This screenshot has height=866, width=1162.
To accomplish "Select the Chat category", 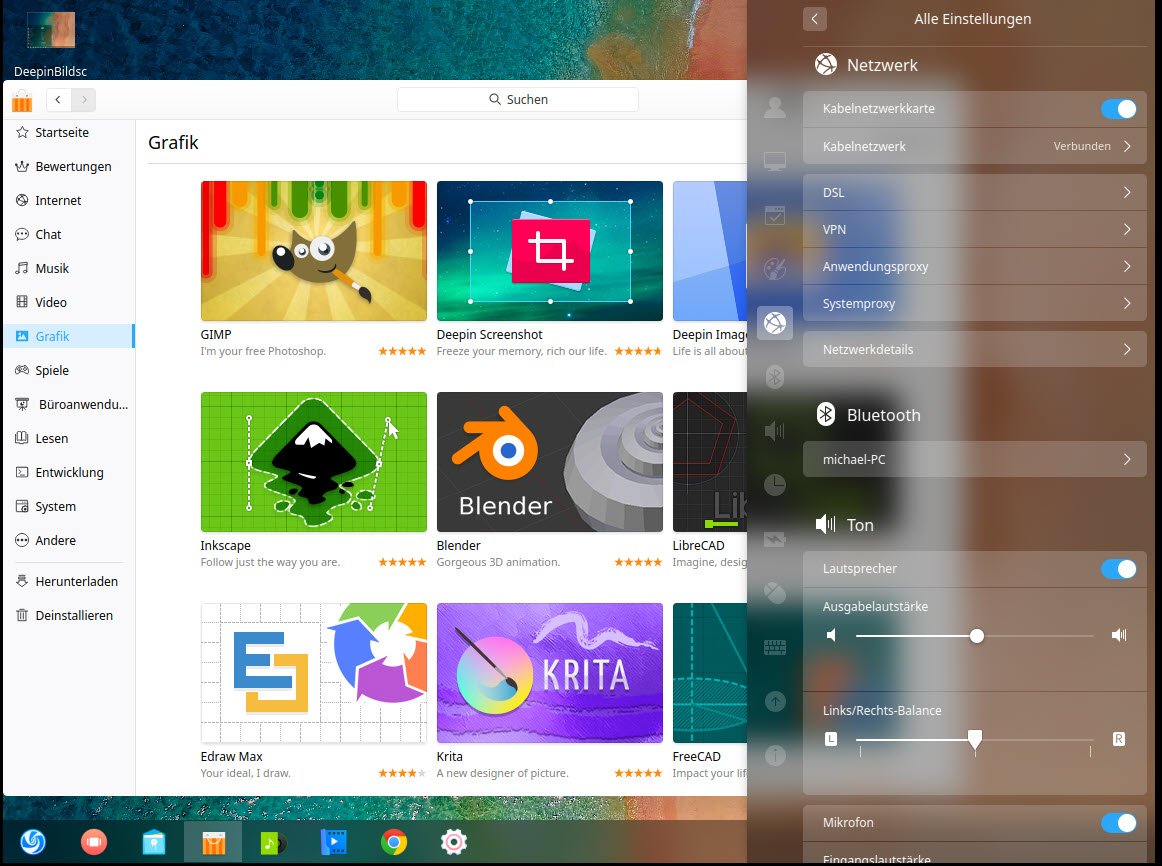I will click(x=68, y=235).
